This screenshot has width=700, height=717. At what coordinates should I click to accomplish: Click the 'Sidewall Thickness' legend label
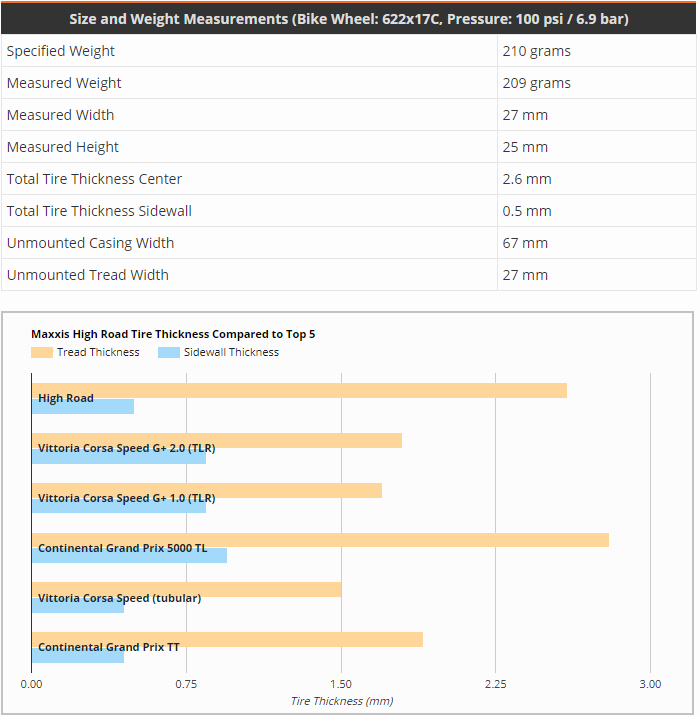(231, 353)
